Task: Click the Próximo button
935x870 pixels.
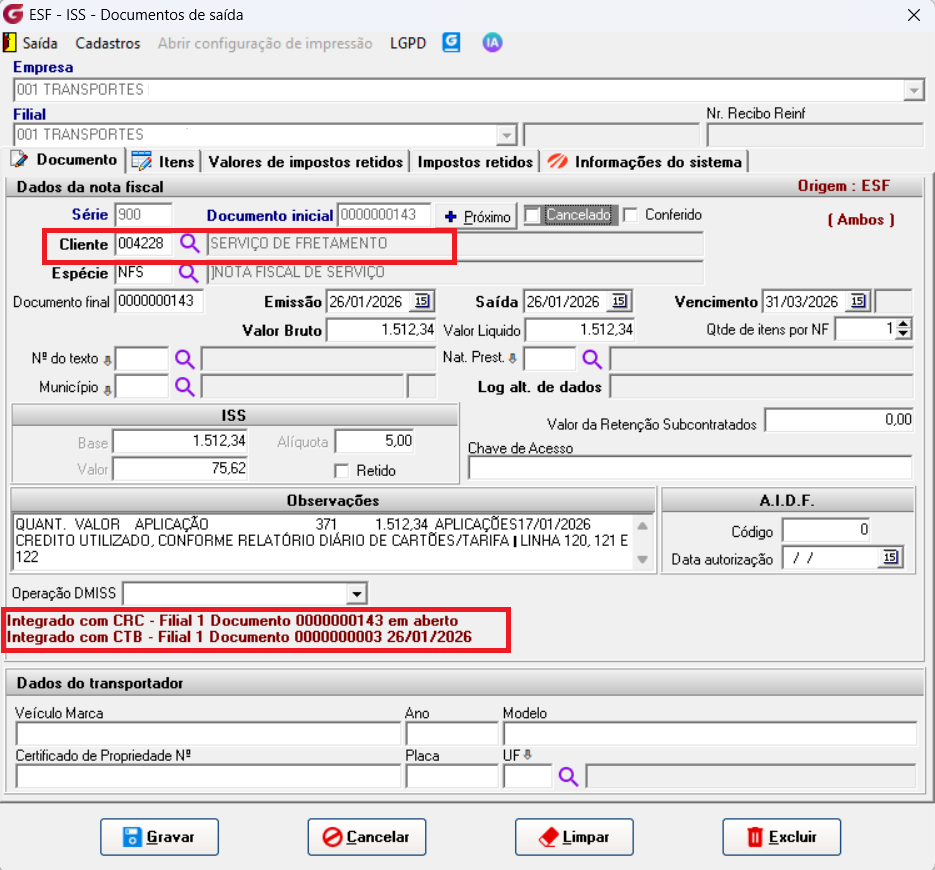Action: (478, 216)
